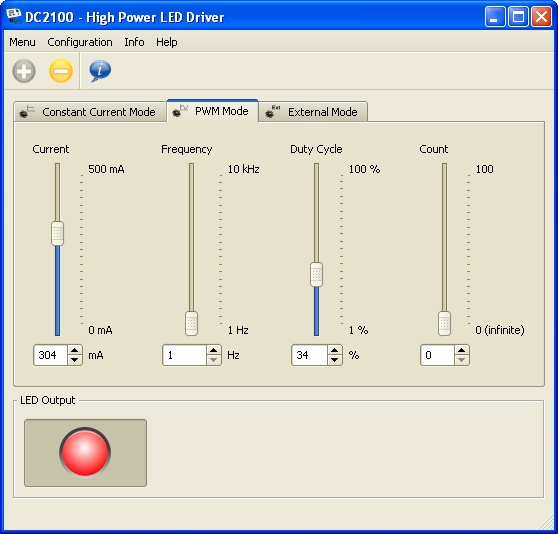Click the yellow minus disconnect icon
The width and height of the screenshot is (558, 534).
[x=61, y=71]
